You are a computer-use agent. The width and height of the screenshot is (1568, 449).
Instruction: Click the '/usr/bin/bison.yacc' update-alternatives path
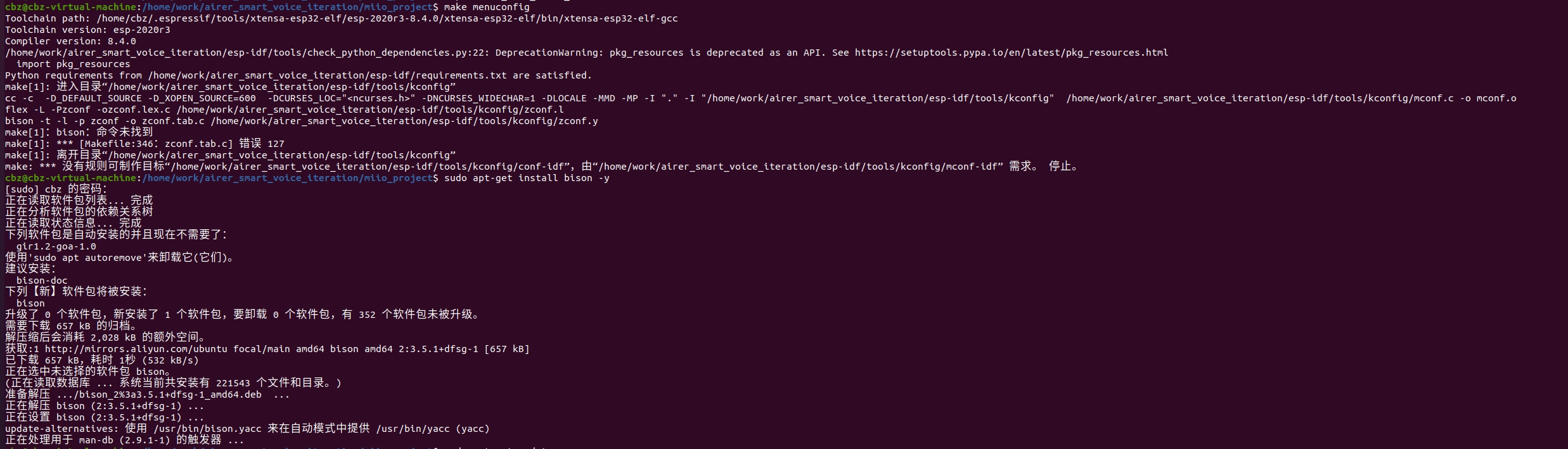207,429
